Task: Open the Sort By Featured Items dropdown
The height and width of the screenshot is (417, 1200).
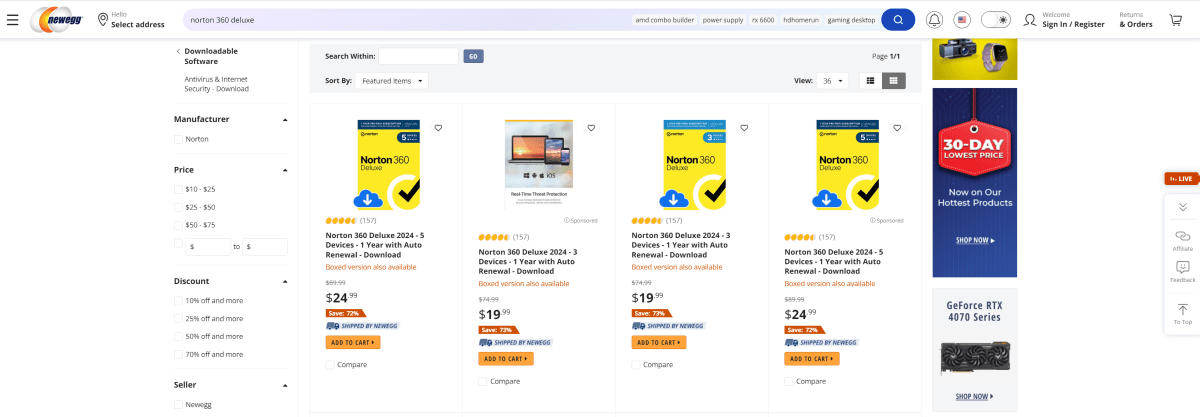Action: point(392,80)
